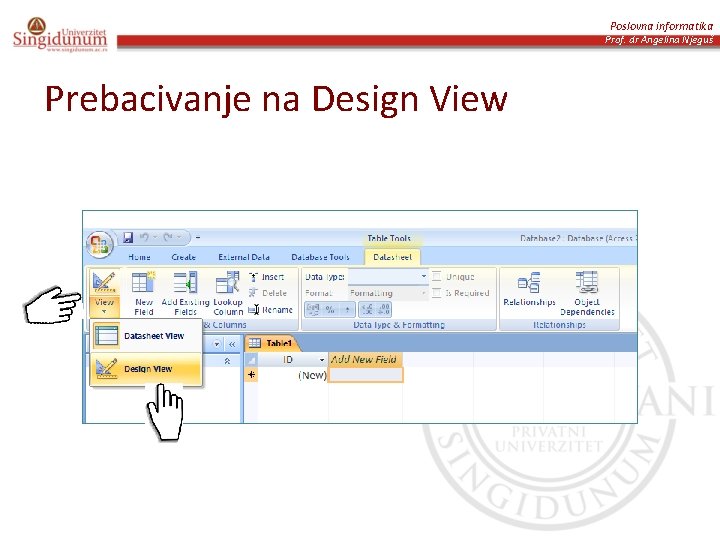Click the Office button orb

[x=99, y=243]
